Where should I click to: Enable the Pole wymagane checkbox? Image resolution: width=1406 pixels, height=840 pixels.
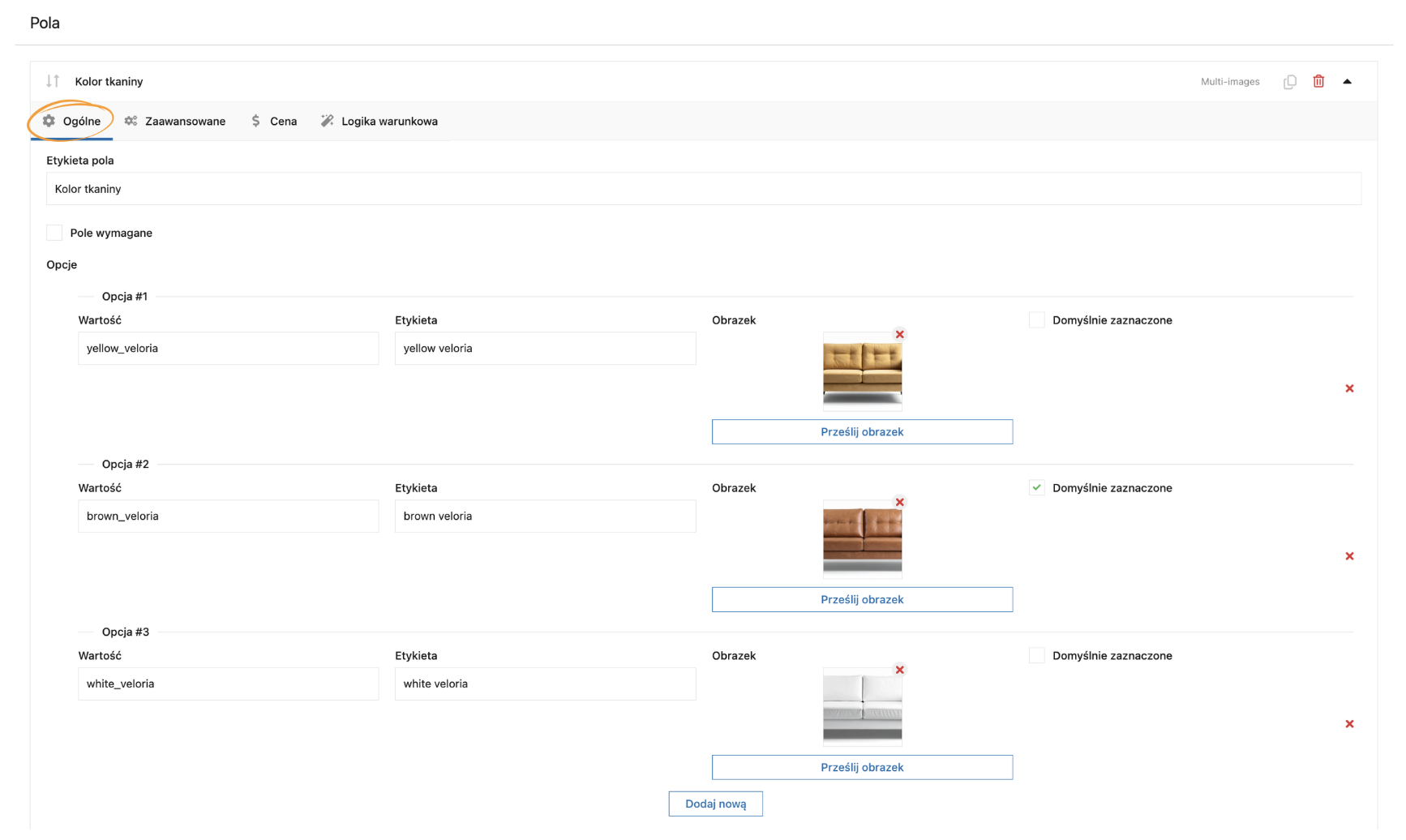tap(54, 233)
